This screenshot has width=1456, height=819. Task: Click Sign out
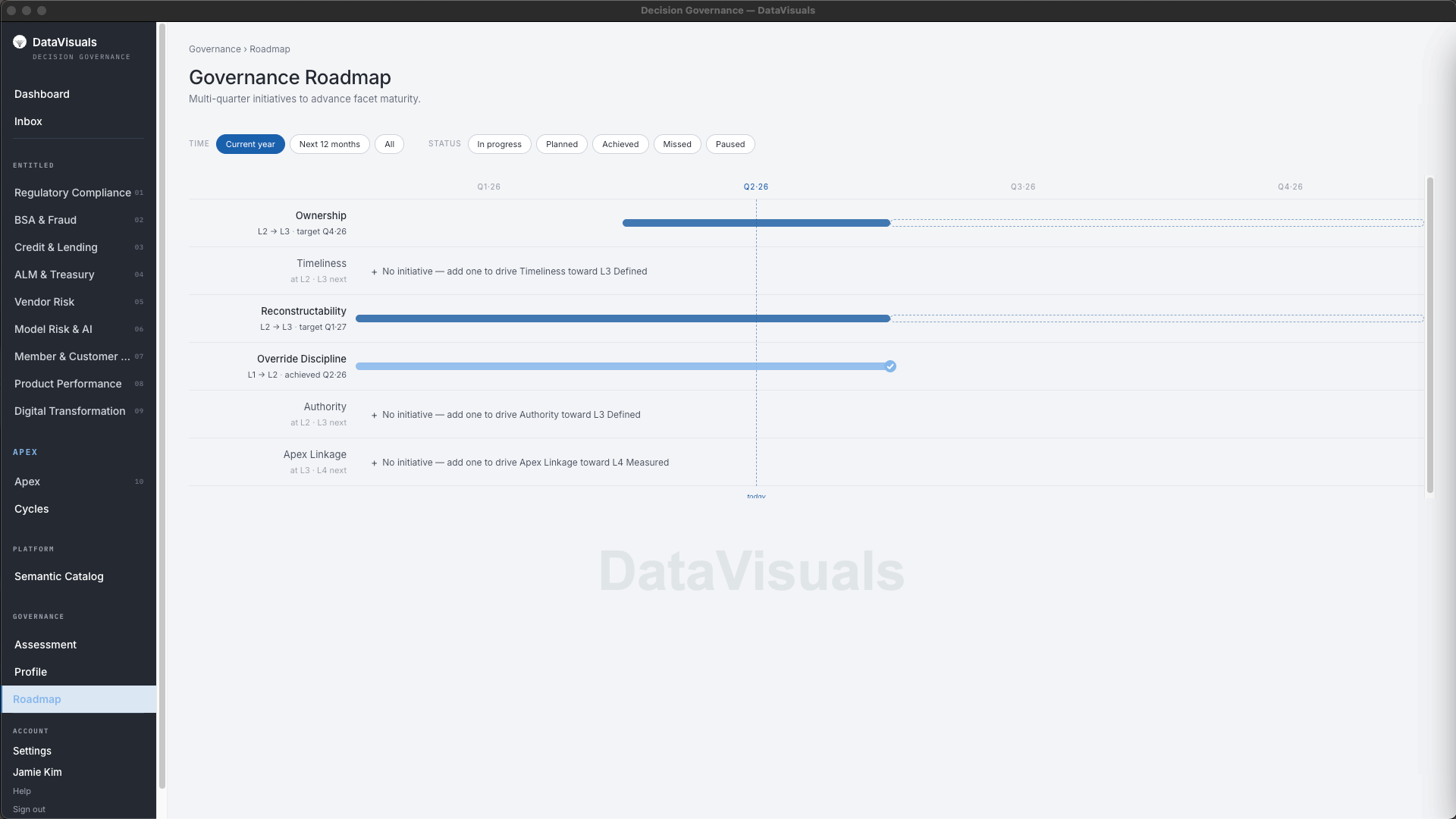point(29,809)
